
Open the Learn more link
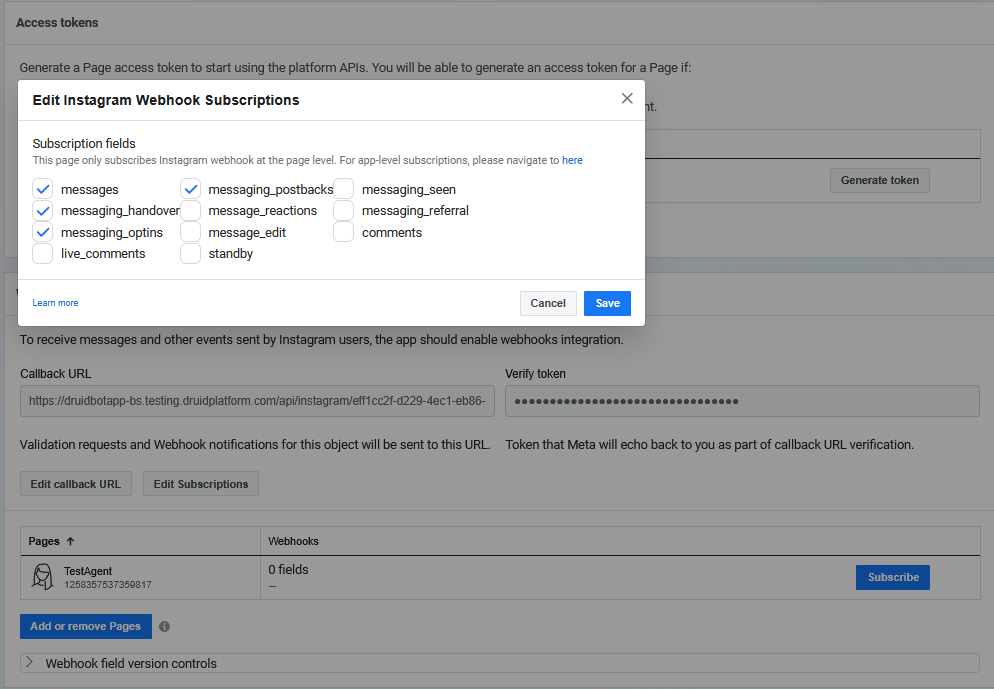(55, 303)
